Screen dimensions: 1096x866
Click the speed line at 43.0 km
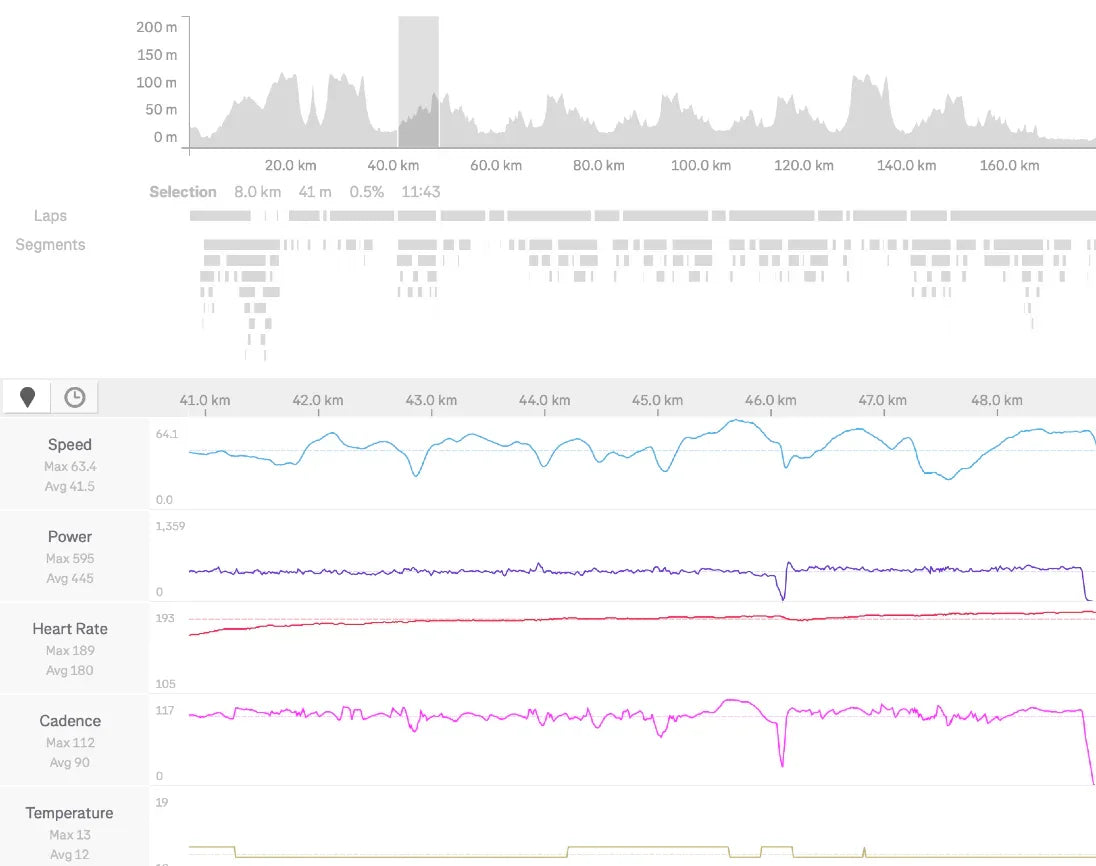tap(413, 473)
